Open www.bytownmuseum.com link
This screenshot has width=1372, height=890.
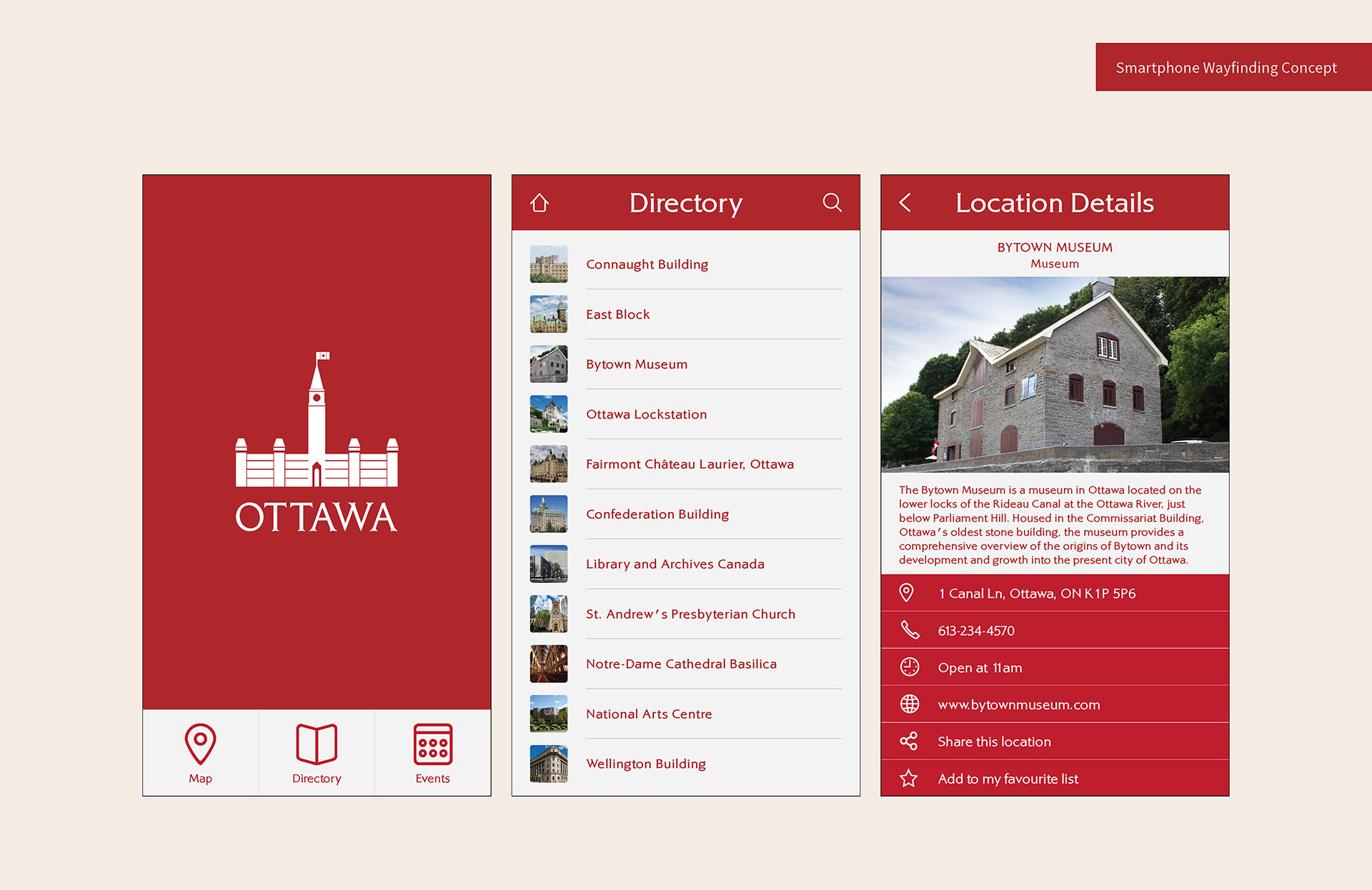coord(1018,705)
